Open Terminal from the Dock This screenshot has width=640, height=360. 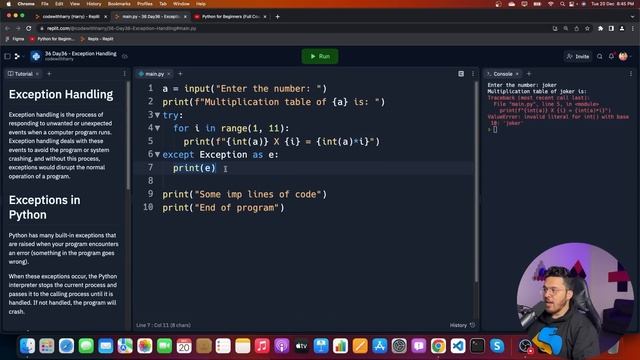pyautogui.click(x=477, y=346)
